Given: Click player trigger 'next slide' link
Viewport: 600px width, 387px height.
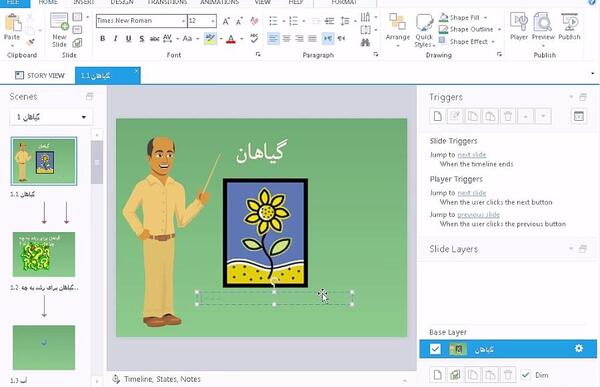Looking at the screenshot, I should tap(472, 193).
